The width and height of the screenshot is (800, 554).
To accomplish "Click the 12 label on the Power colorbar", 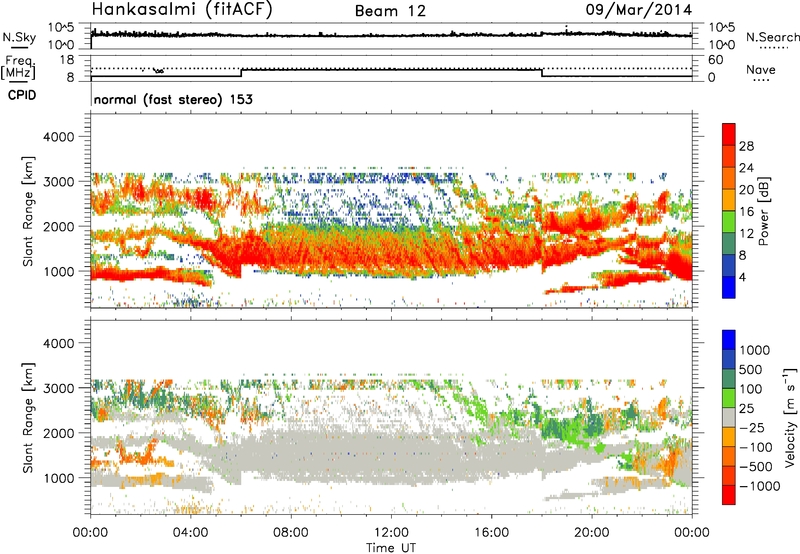I will click(746, 234).
